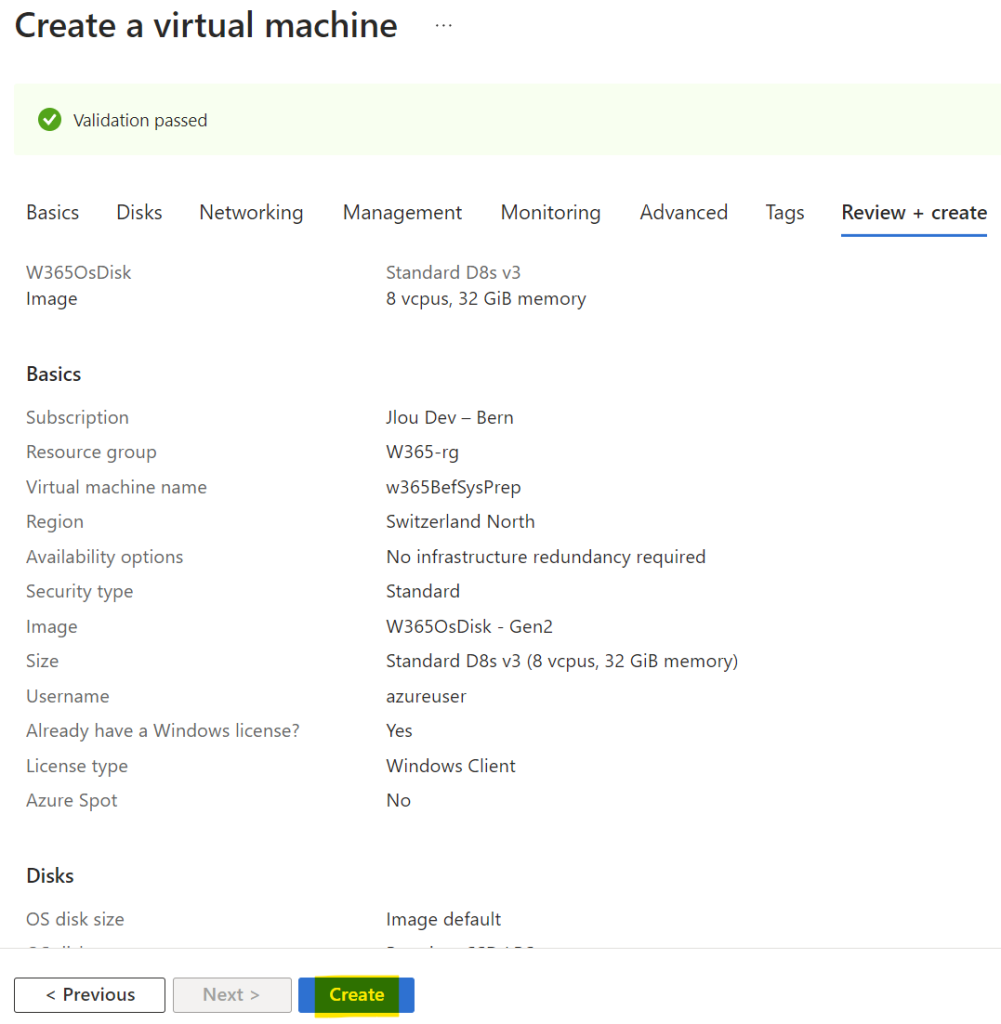Click the Disks section heading
Image resolution: width=1001 pixels, height=1024 pixels.
pos(50,876)
